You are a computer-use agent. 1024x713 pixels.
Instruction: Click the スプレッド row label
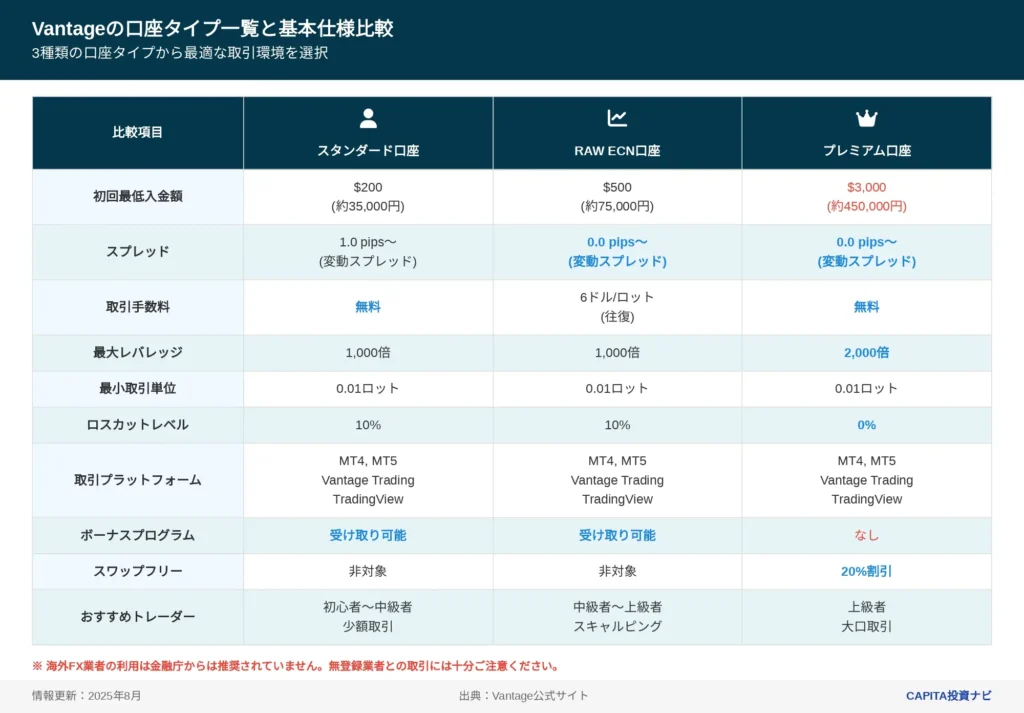(138, 252)
